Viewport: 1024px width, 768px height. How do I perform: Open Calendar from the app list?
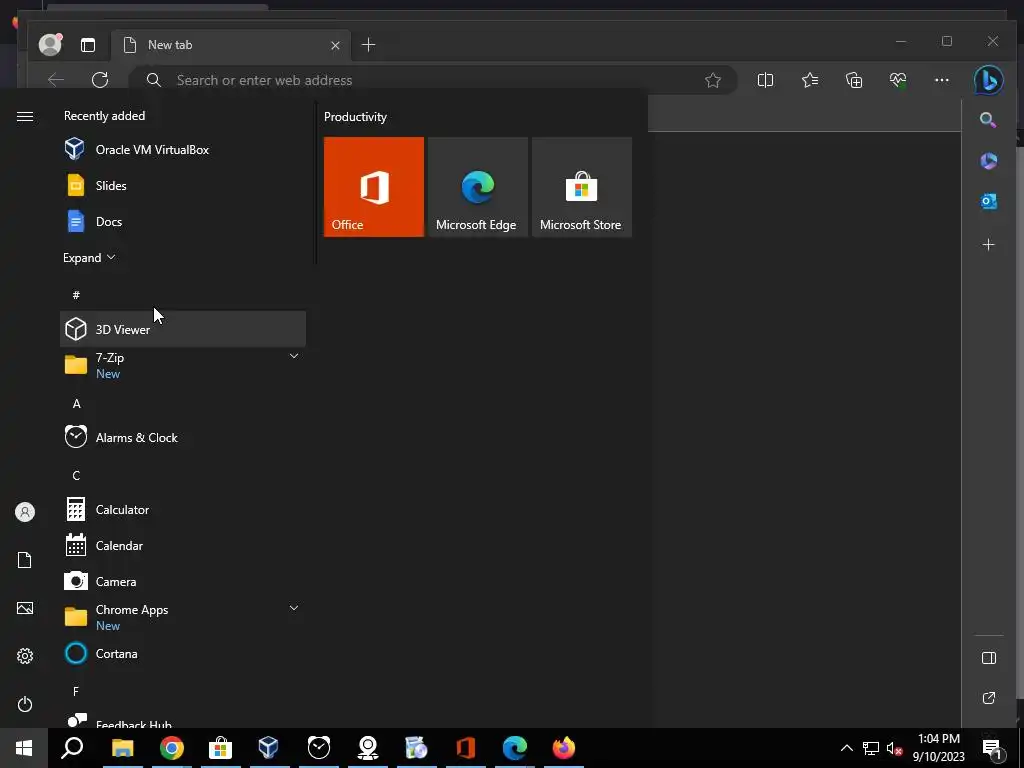click(183, 545)
